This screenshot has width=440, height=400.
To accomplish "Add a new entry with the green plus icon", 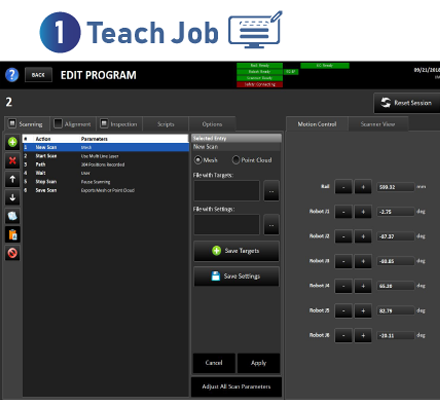I will coord(12,142).
